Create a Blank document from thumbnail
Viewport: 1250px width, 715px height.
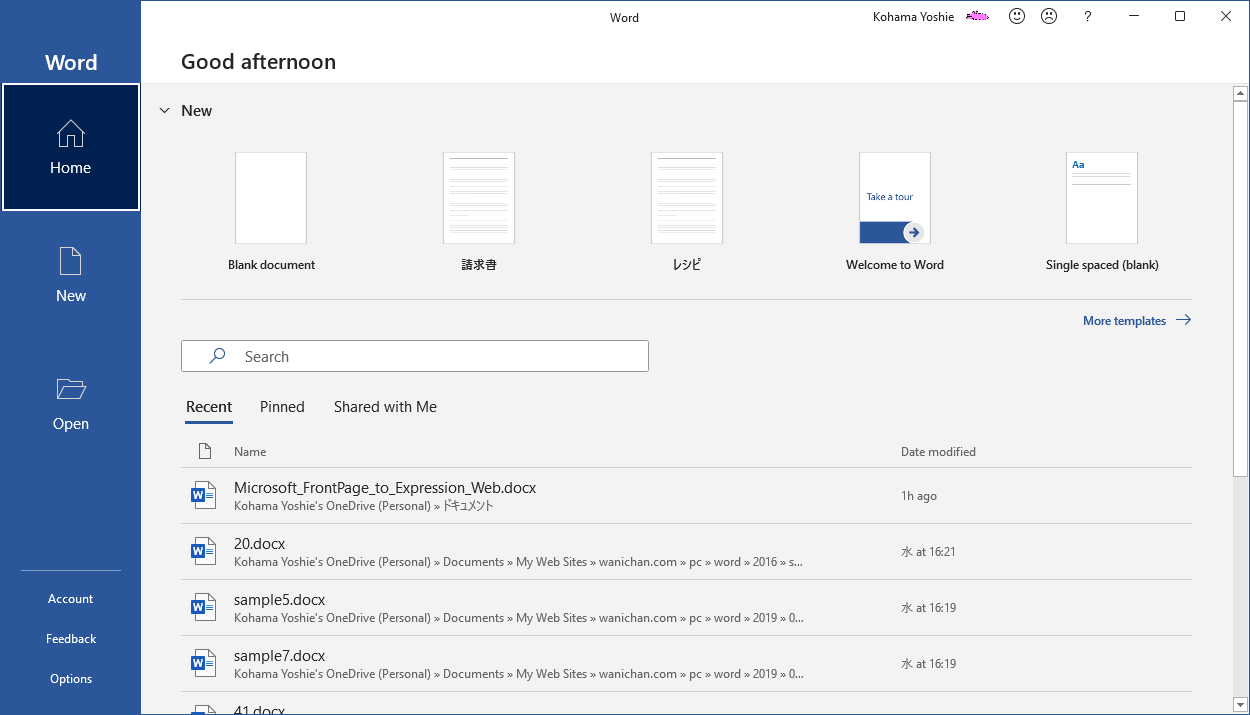271,198
